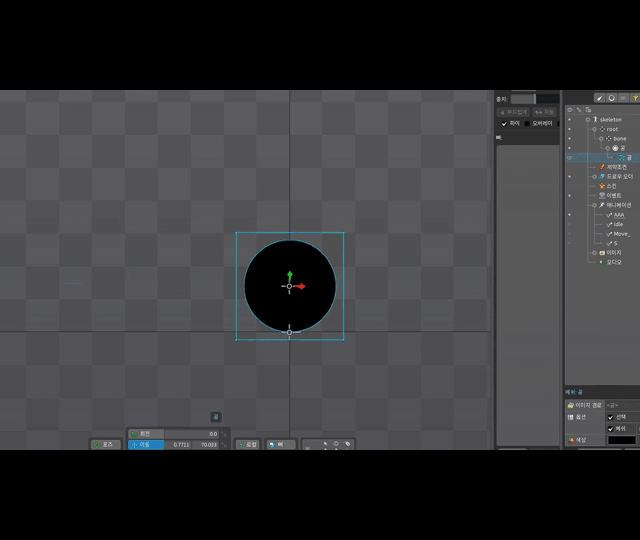Click the 로컬 (local) axis button

click(x=248, y=444)
